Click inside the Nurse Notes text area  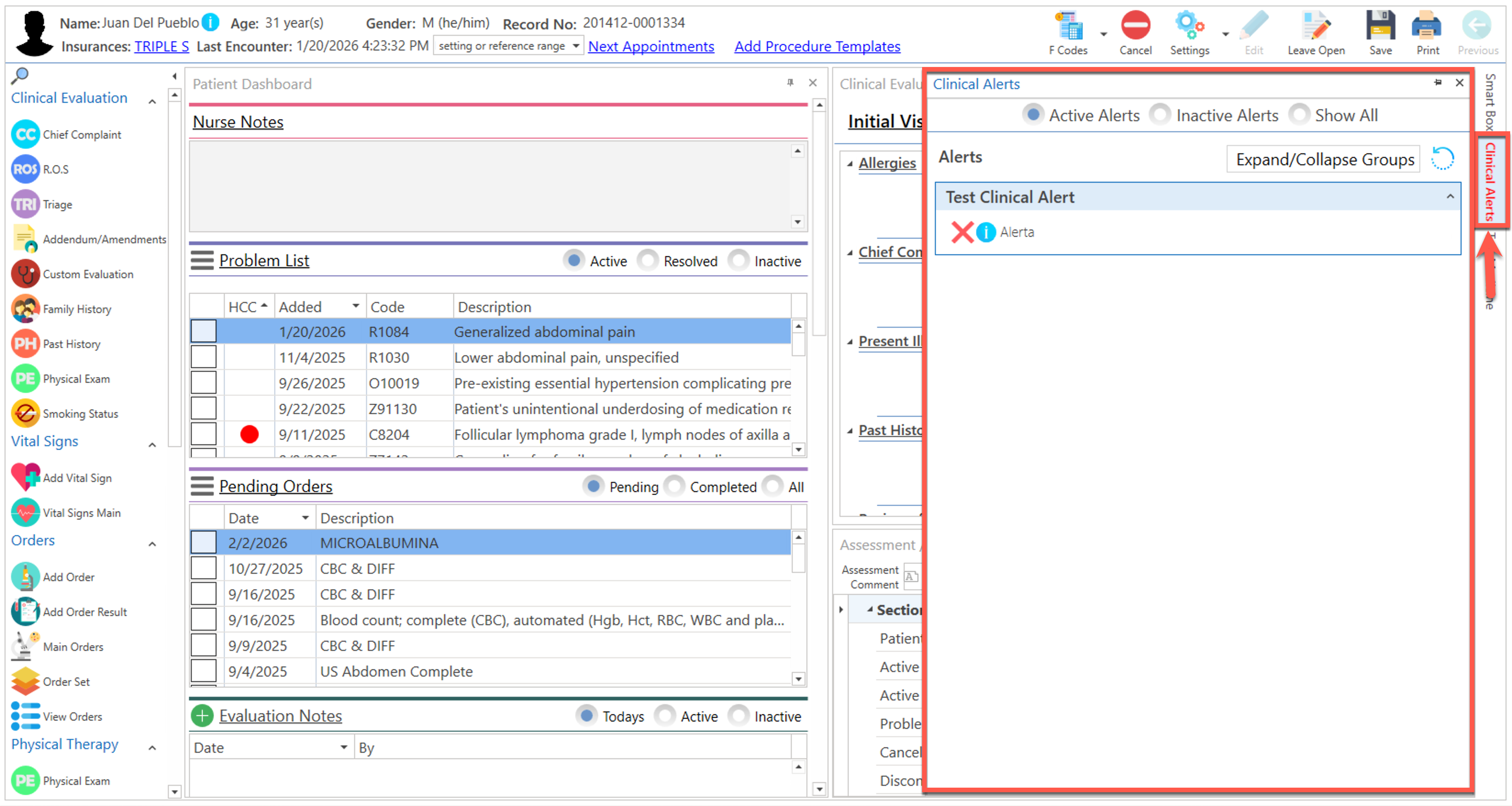pos(490,185)
